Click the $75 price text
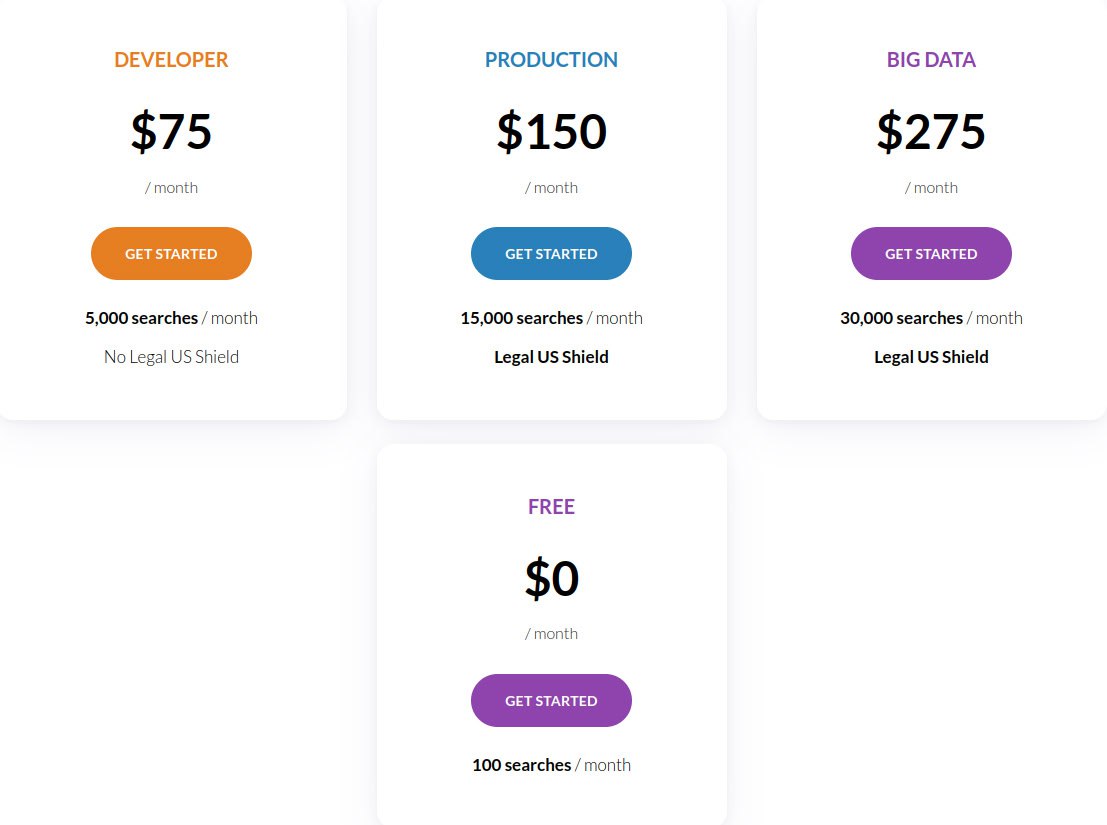 pos(171,132)
